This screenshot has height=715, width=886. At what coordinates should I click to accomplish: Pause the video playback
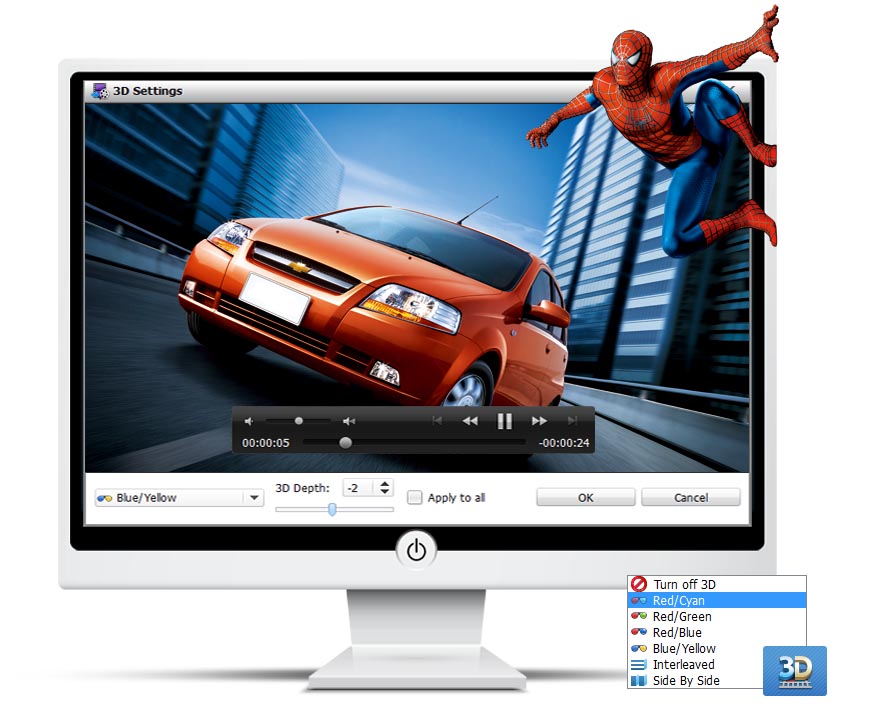click(504, 421)
